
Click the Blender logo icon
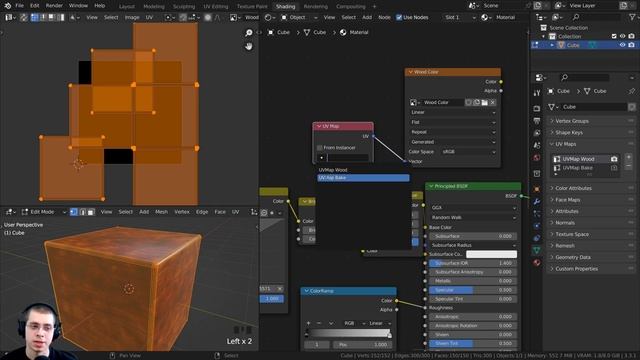7,6
